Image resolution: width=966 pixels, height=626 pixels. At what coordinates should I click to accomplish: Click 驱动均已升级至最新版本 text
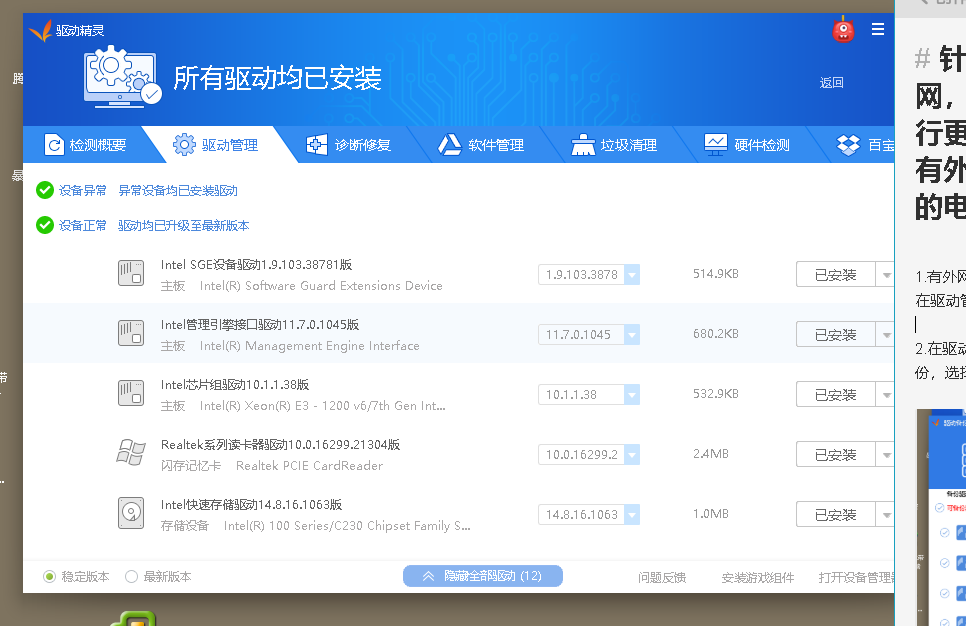click(x=184, y=226)
